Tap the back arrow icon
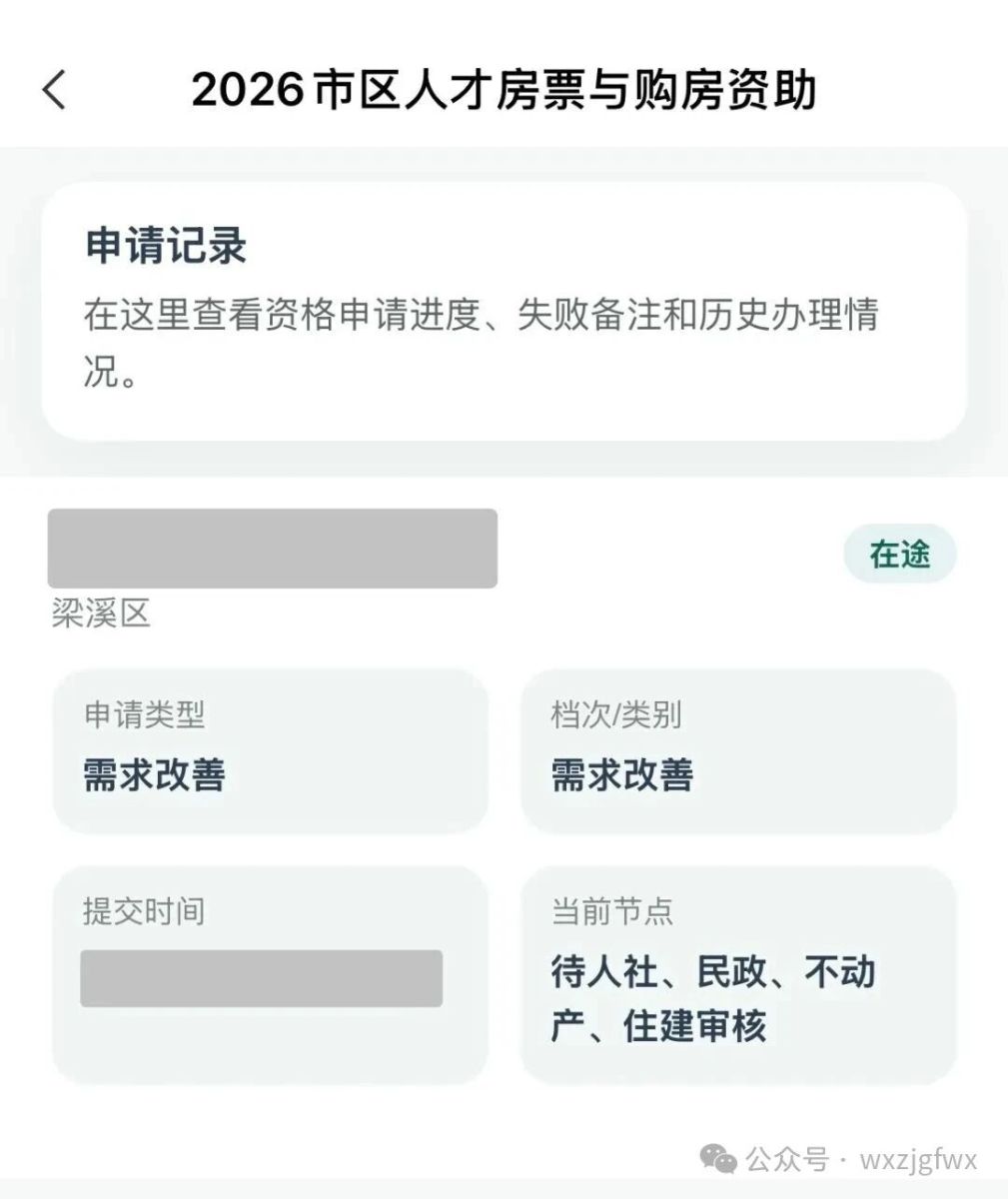The image size is (1008, 1199). (54, 89)
